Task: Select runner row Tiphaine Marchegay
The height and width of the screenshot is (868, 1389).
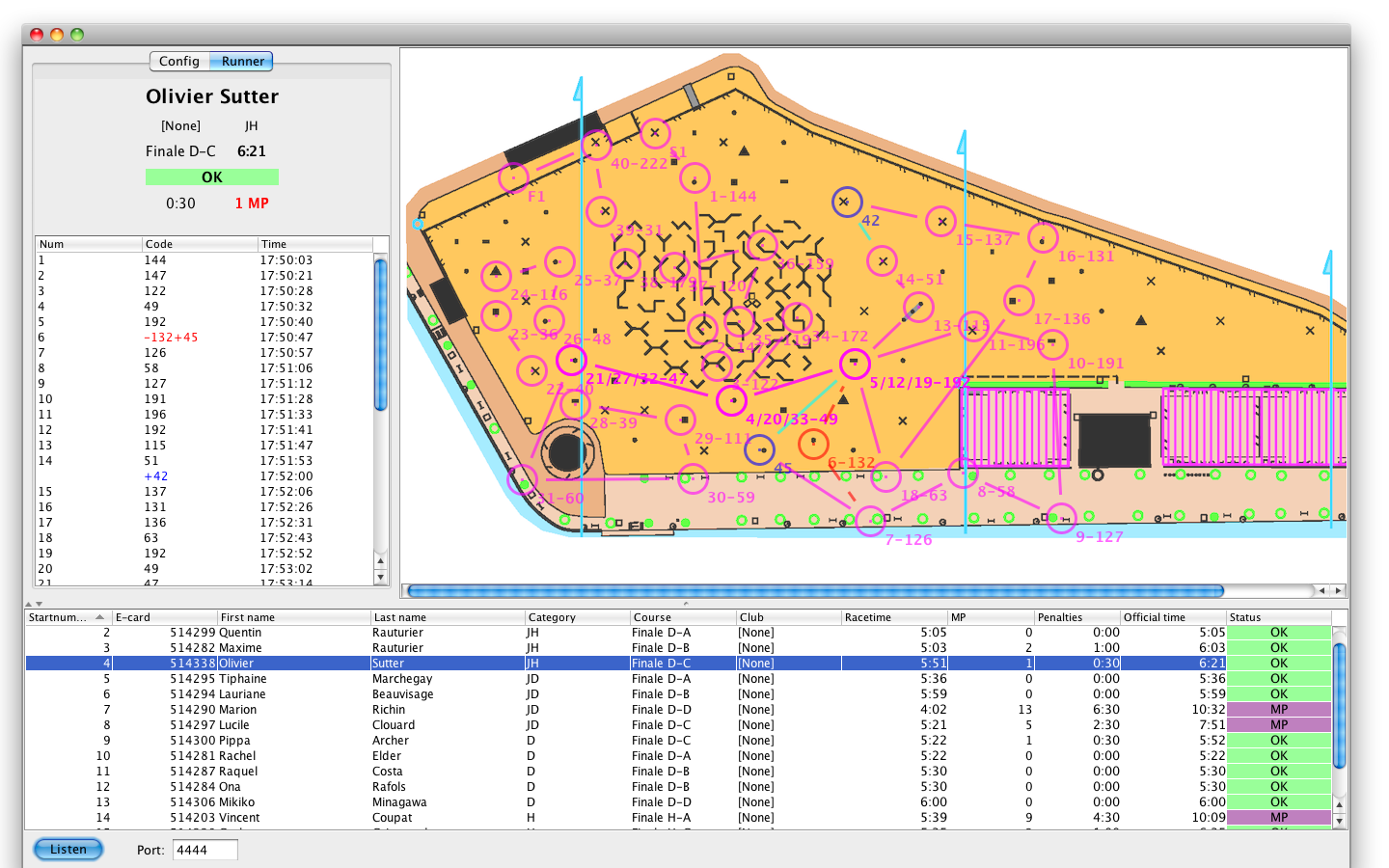Action: [x=678, y=679]
